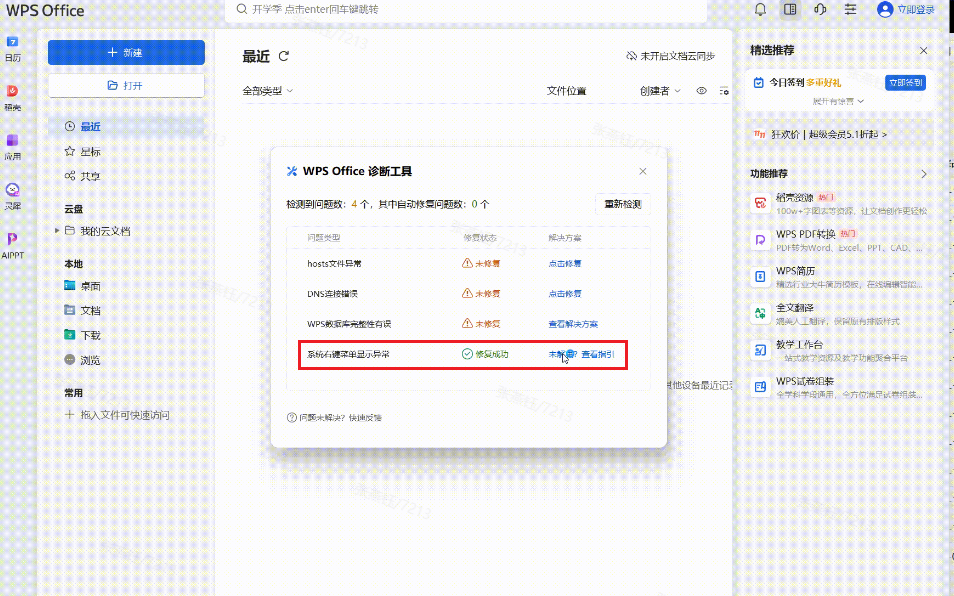Close the WPS Office 诊断工具 dialog
Viewport: 954px width, 596px height.
pyautogui.click(x=642, y=172)
